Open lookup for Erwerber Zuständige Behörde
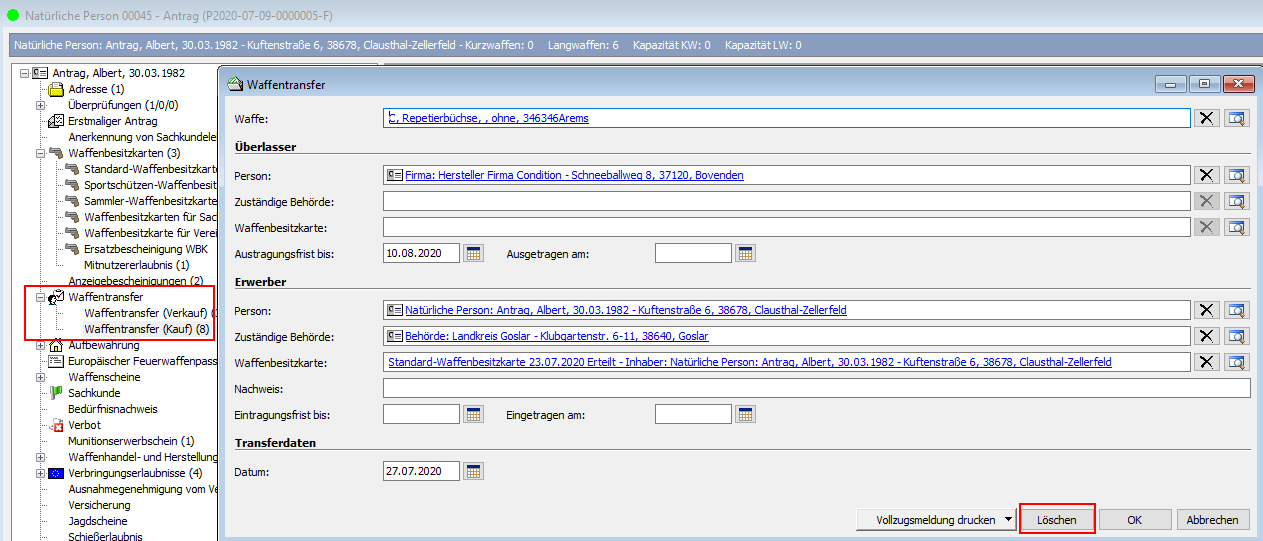This screenshot has width=1263, height=541. pyautogui.click(x=1238, y=336)
